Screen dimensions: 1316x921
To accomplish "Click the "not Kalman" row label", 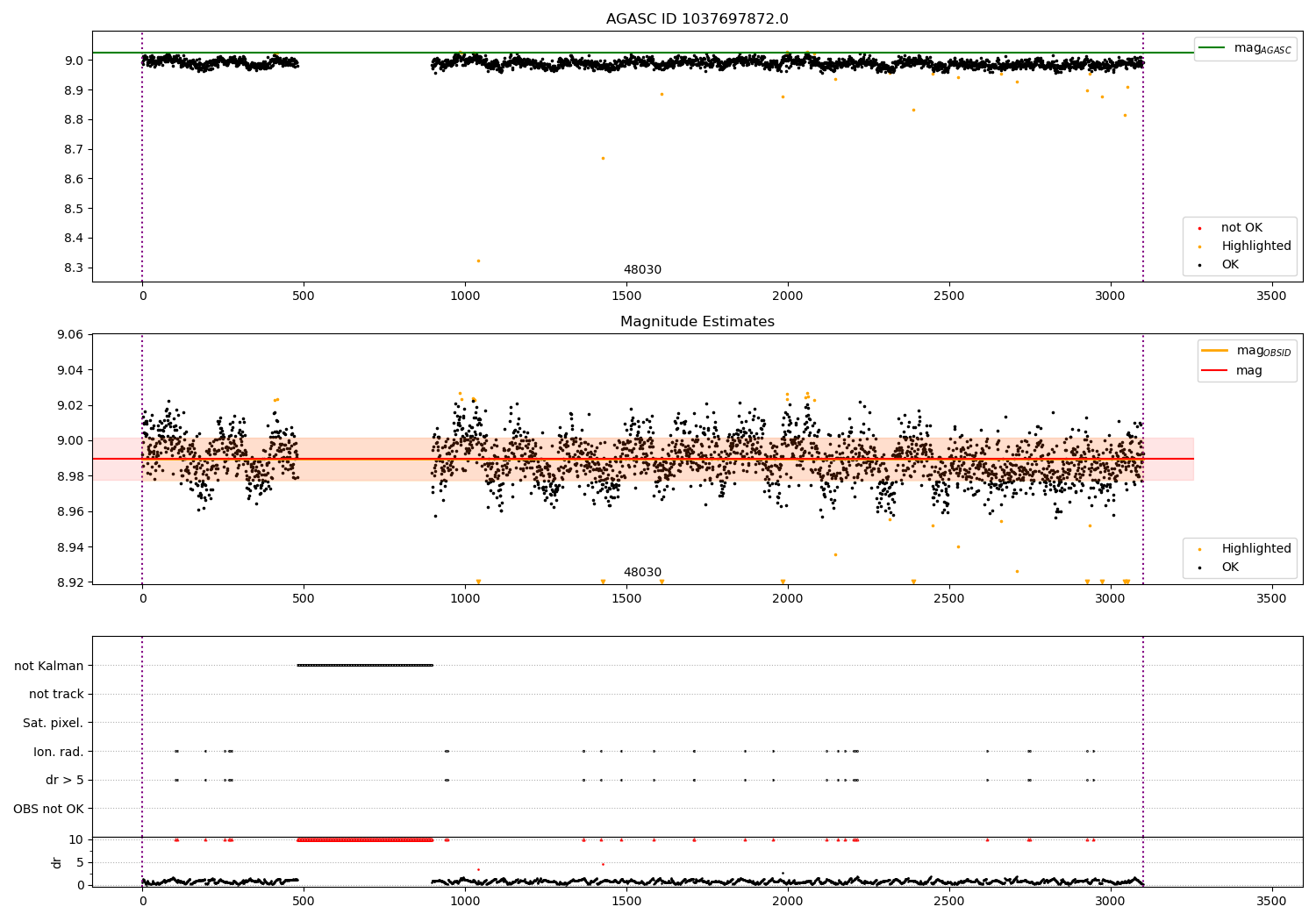I will point(48,666).
